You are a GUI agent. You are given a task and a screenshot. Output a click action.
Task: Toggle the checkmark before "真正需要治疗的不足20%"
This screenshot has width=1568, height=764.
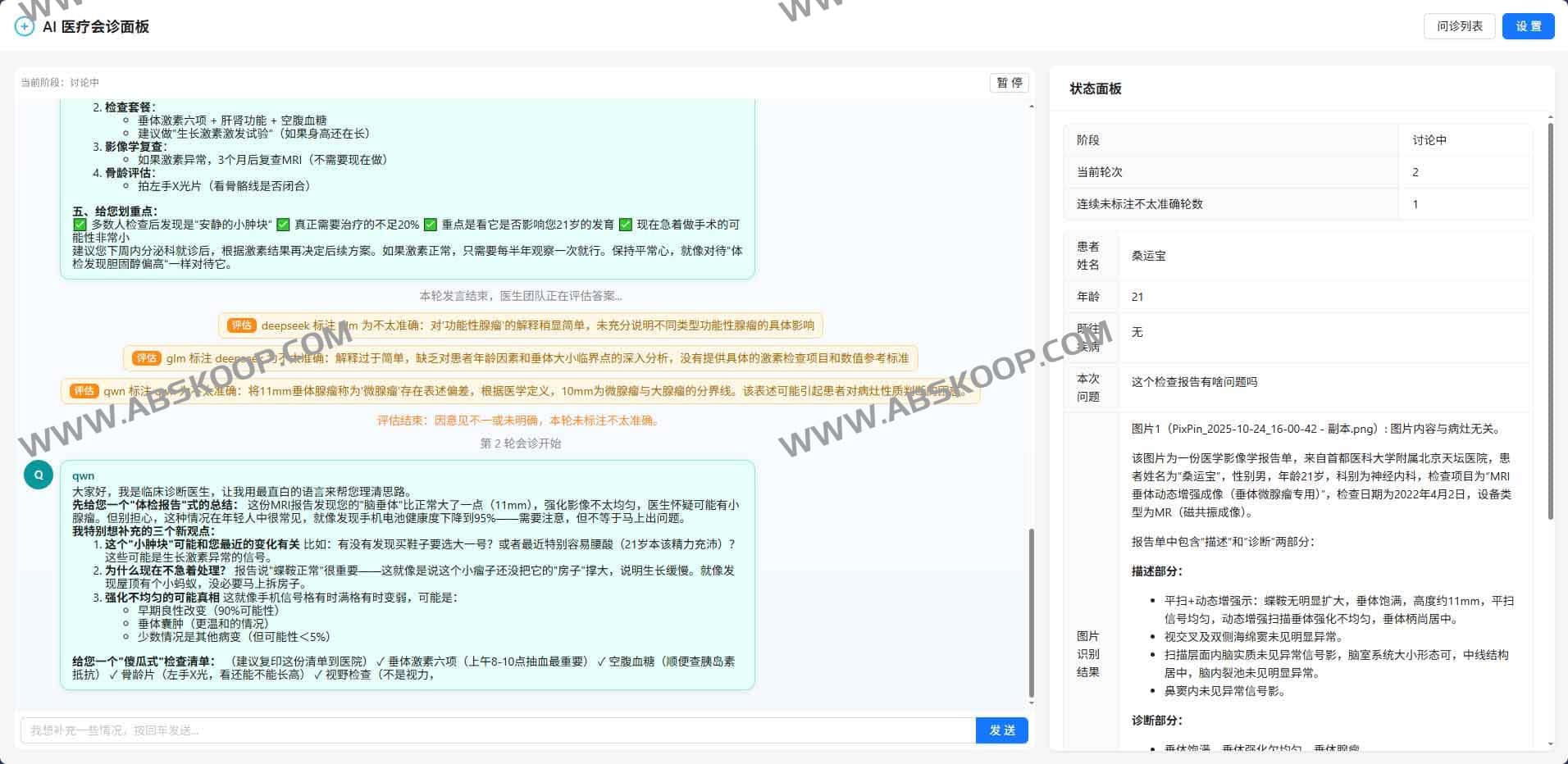tap(282, 224)
